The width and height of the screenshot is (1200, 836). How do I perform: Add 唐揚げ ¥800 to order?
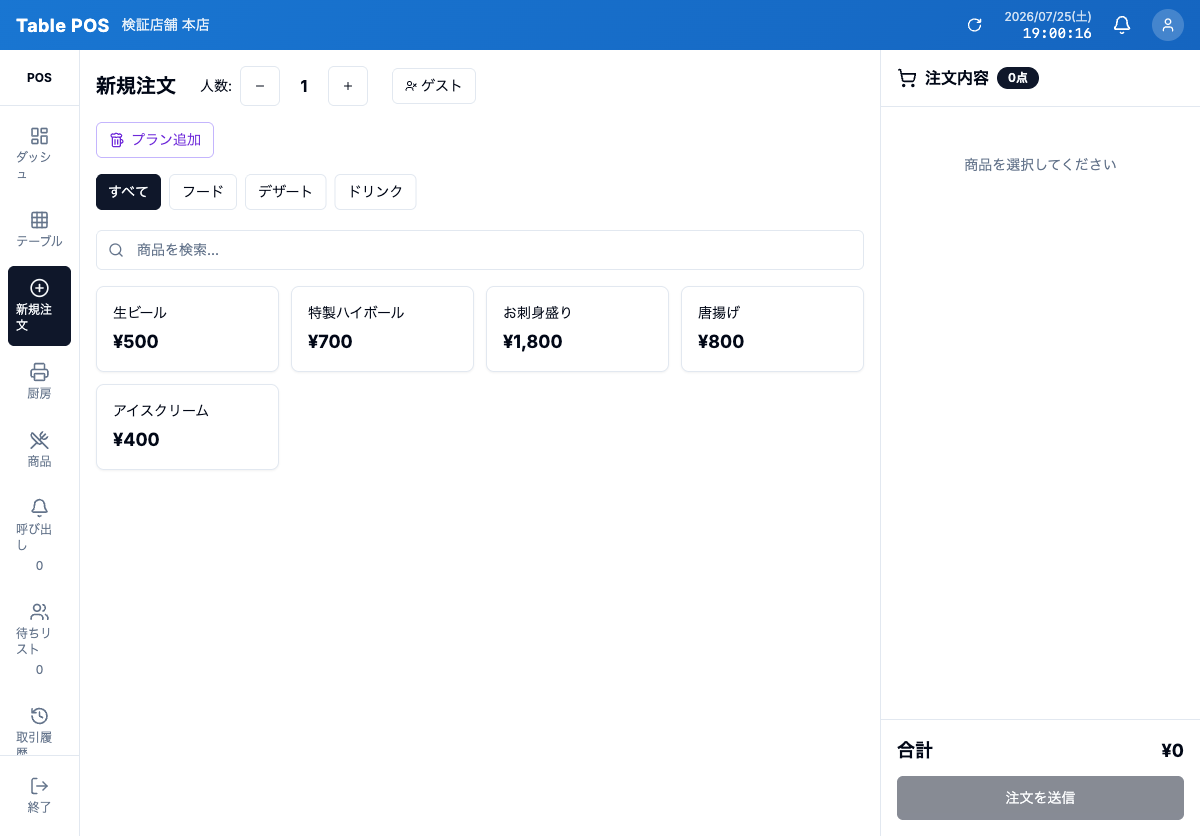click(x=772, y=329)
